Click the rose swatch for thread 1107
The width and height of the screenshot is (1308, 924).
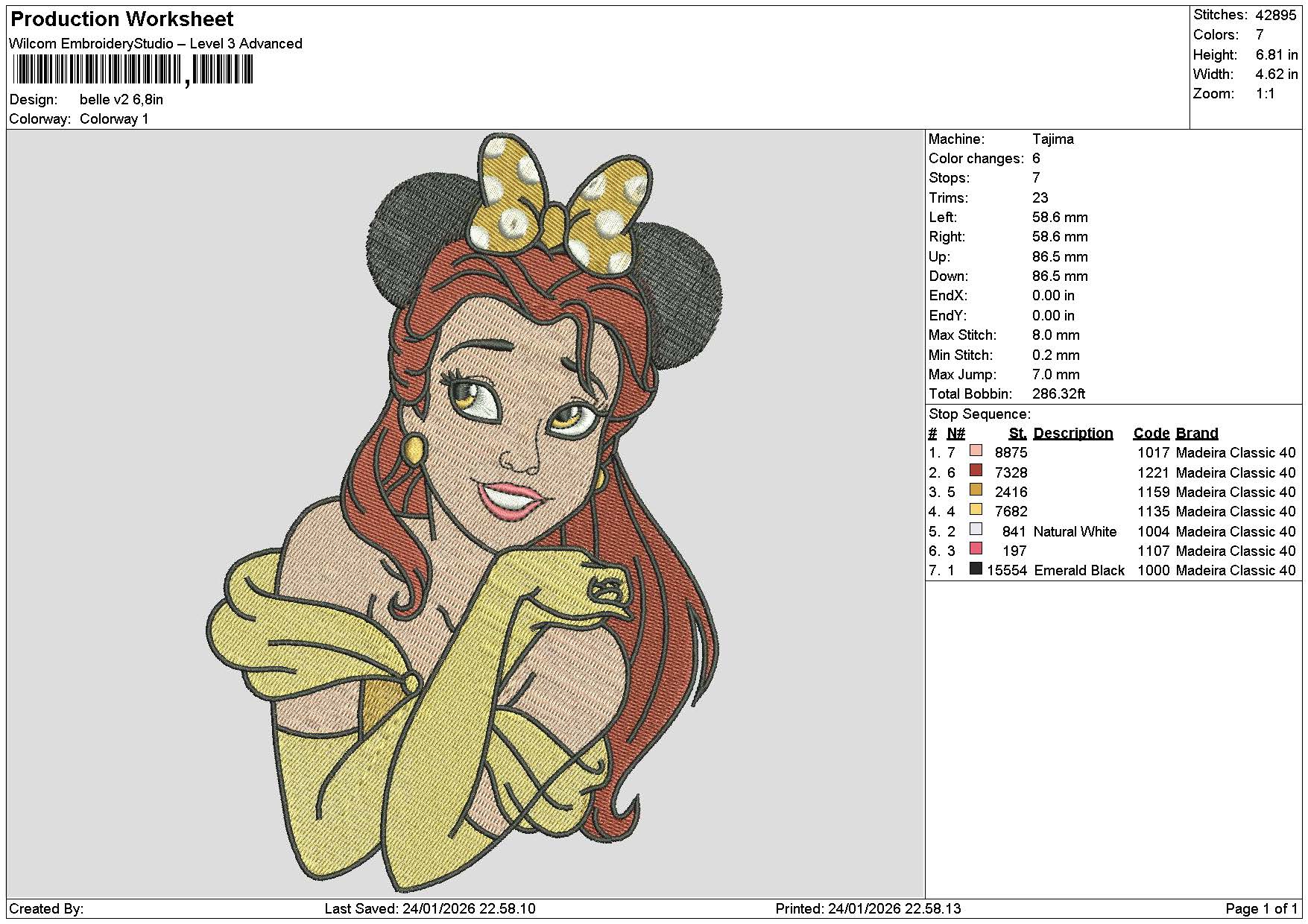(976, 548)
